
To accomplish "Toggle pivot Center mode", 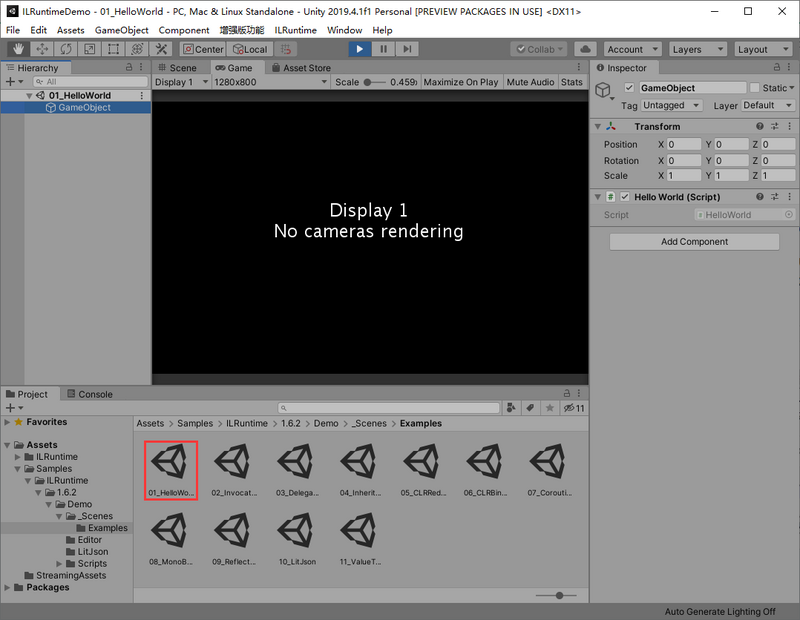I will (203, 49).
